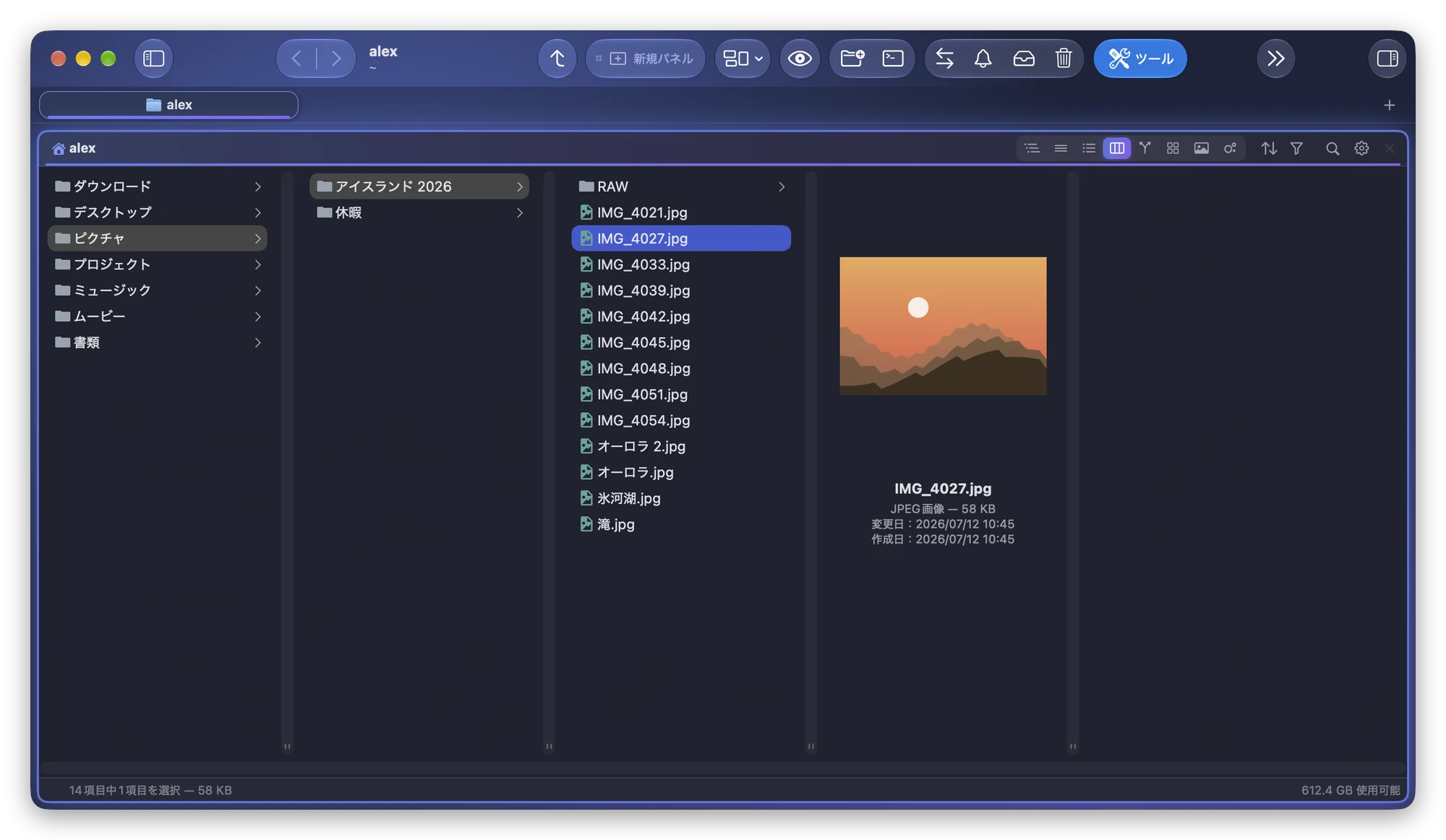Toggle the left sidebar
Screen dimensions: 1446x840
(153, 59)
